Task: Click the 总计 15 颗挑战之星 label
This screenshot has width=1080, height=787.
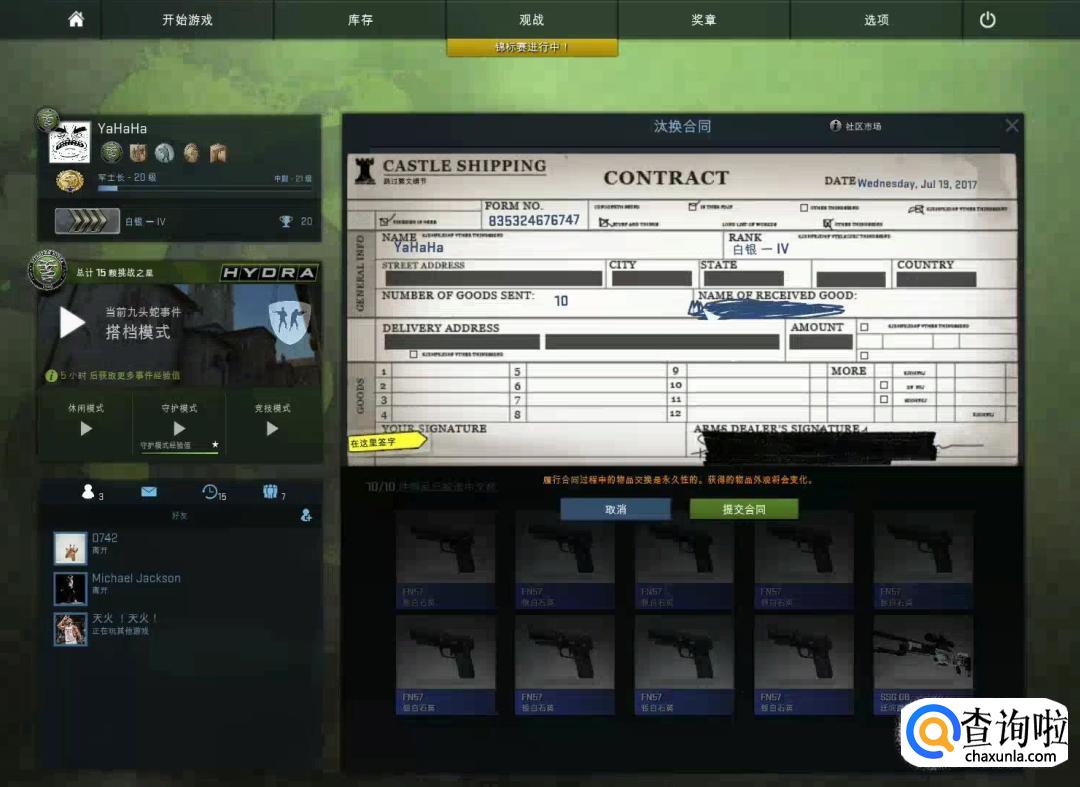Action: coord(114,273)
